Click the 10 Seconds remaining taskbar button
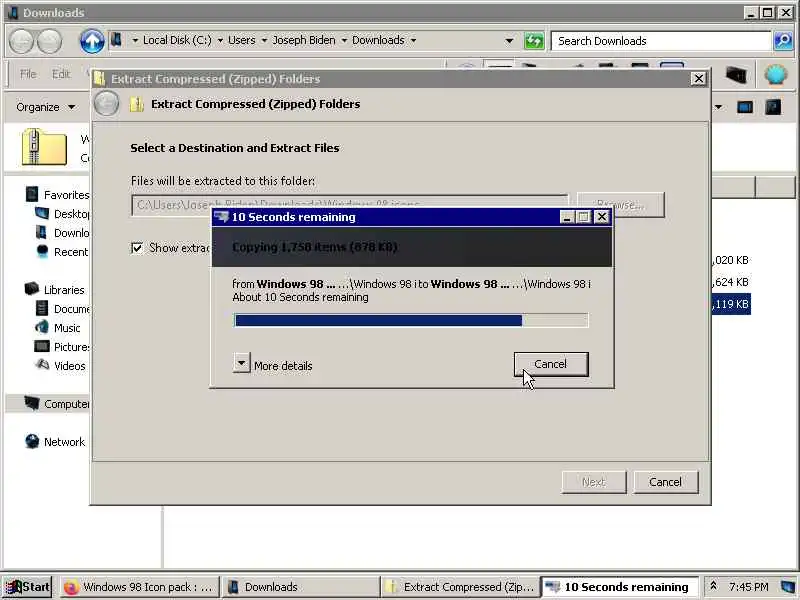The width and height of the screenshot is (800, 600). 619,587
